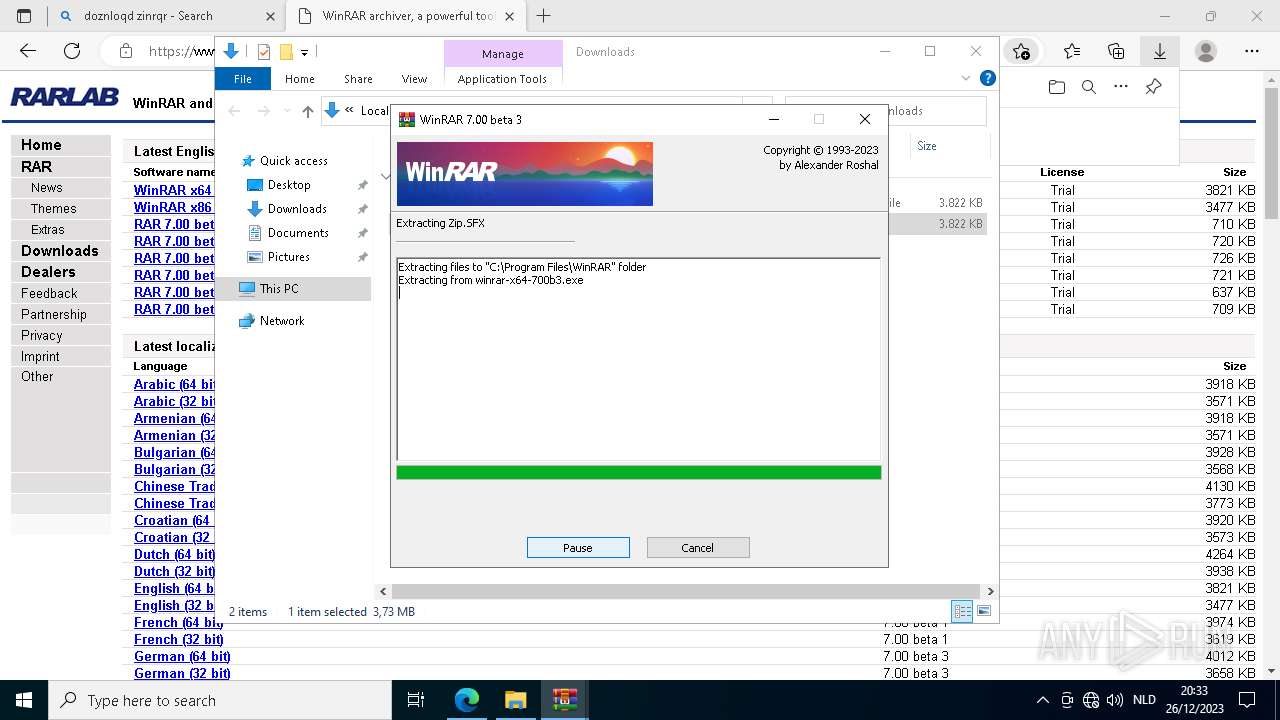Open recent locations dropdown in Explorer

click(x=287, y=111)
